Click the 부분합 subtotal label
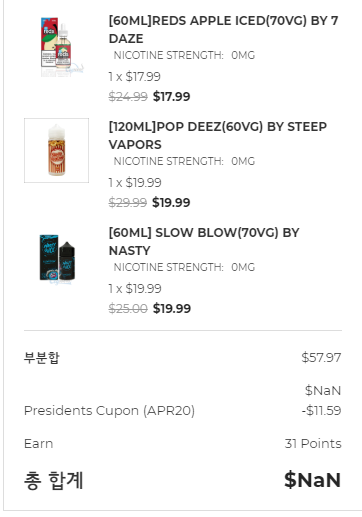 (x=42, y=358)
